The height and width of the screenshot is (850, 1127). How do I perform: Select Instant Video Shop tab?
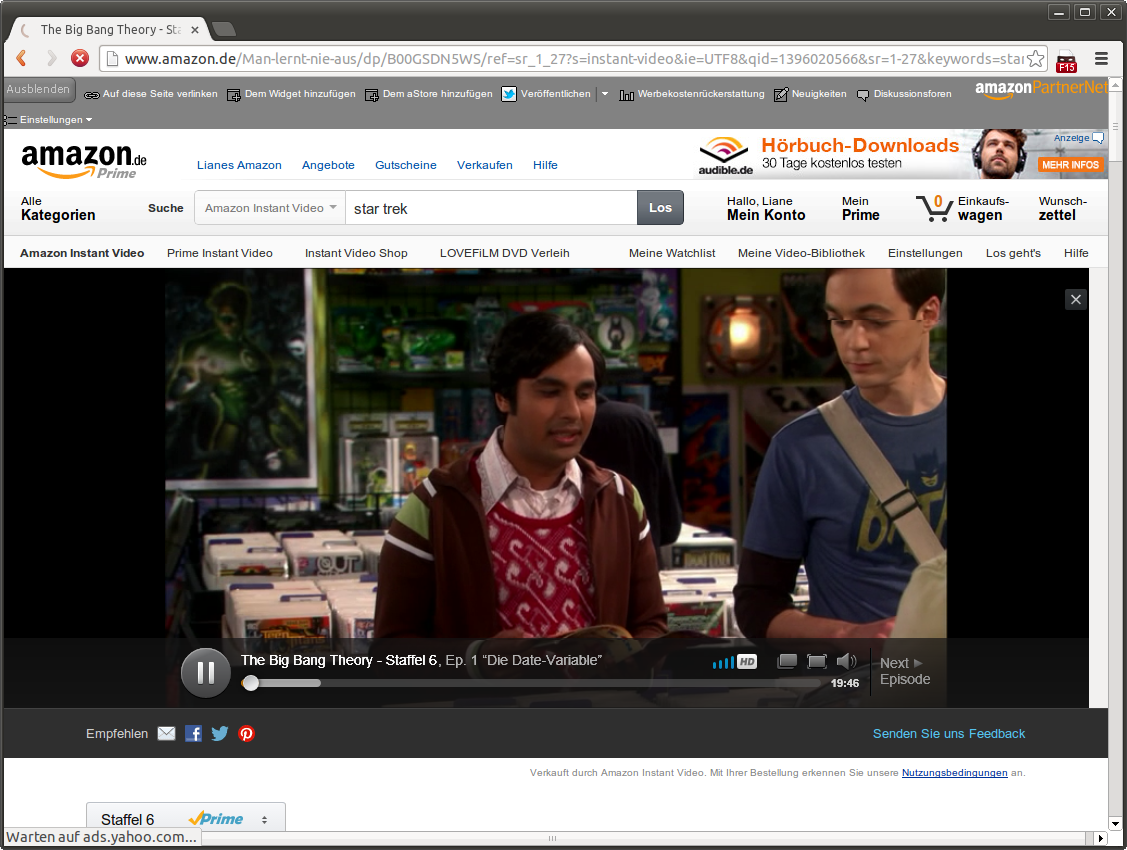tap(356, 253)
